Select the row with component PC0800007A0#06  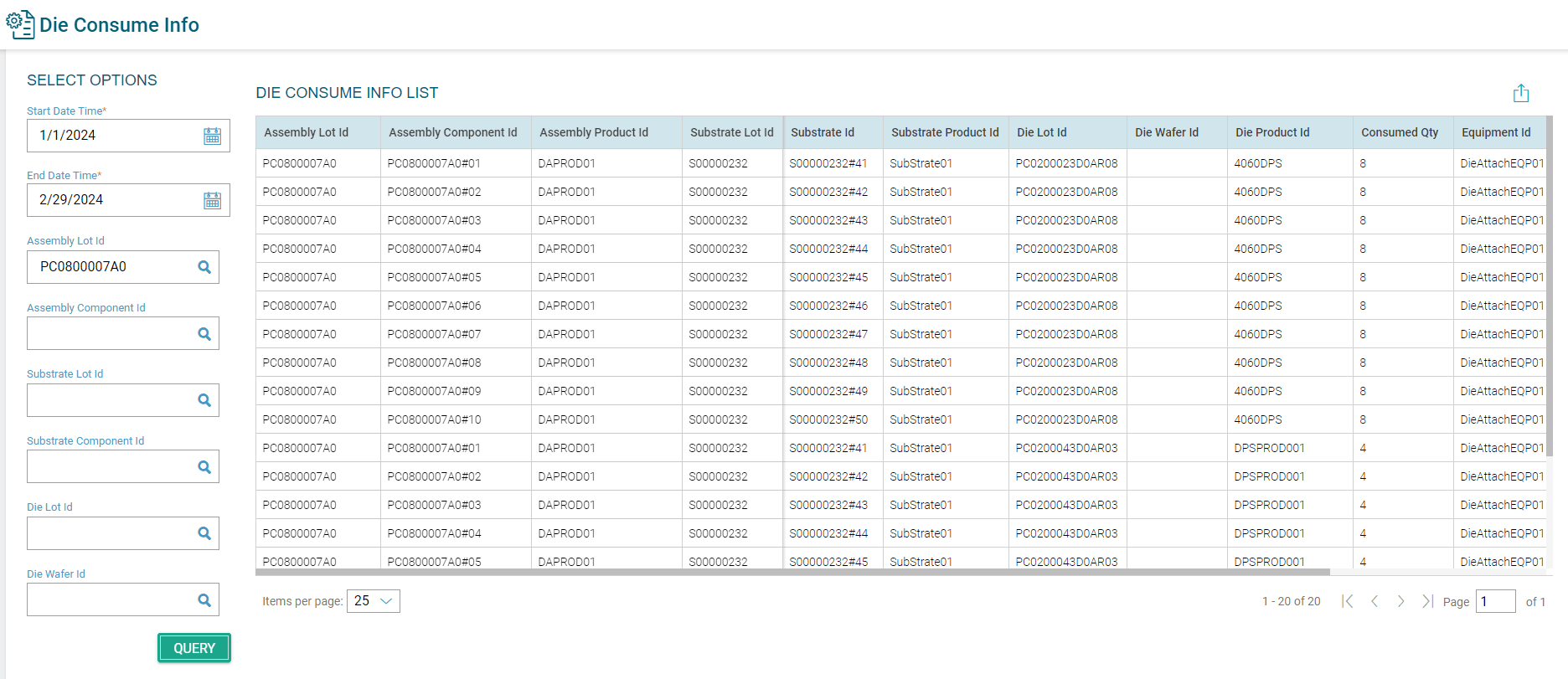pyautogui.click(x=434, y=306)
